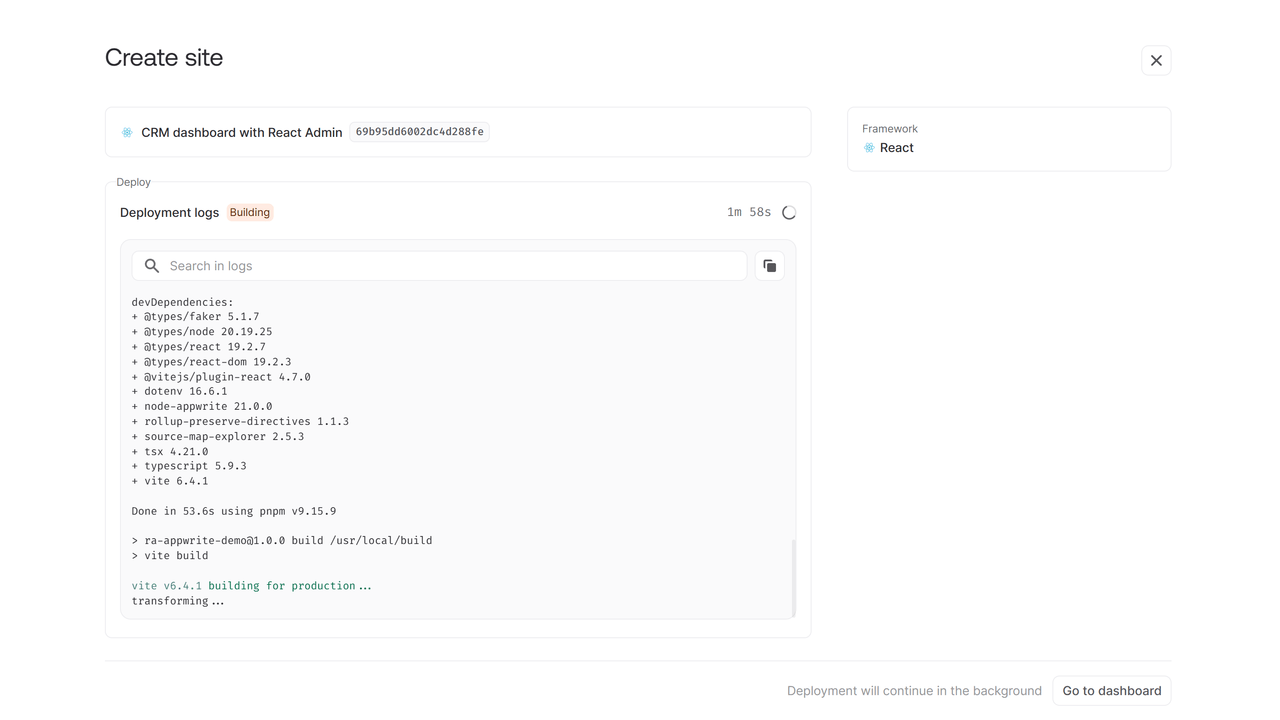
Task: Click the 1m 58s build timer
Action: coord(748,213)
